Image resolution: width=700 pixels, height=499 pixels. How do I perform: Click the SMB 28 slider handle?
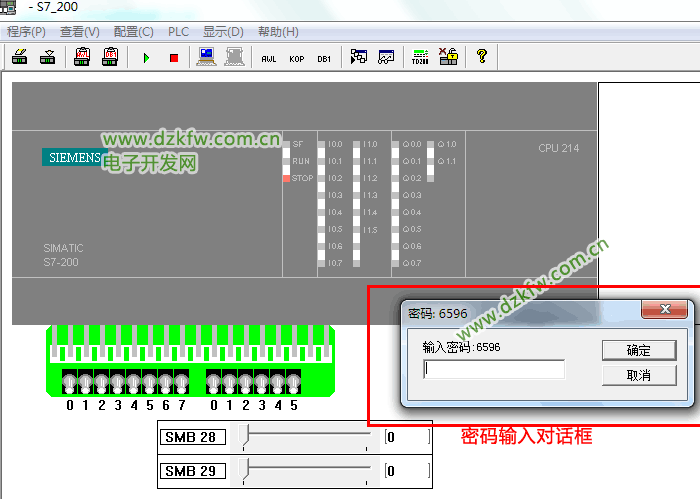(x=247, y=436)
